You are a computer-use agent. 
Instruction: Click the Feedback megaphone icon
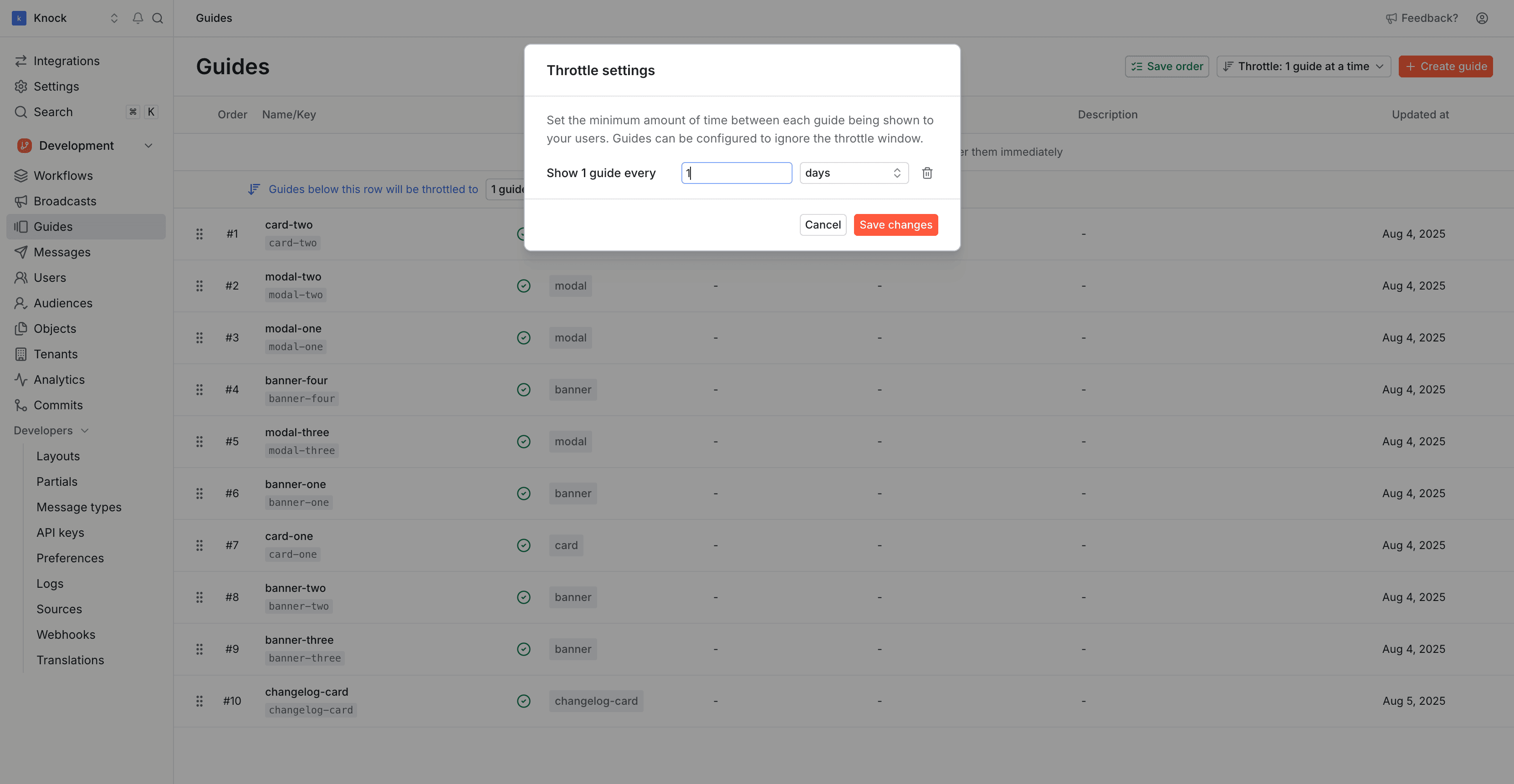(1392, 18)
